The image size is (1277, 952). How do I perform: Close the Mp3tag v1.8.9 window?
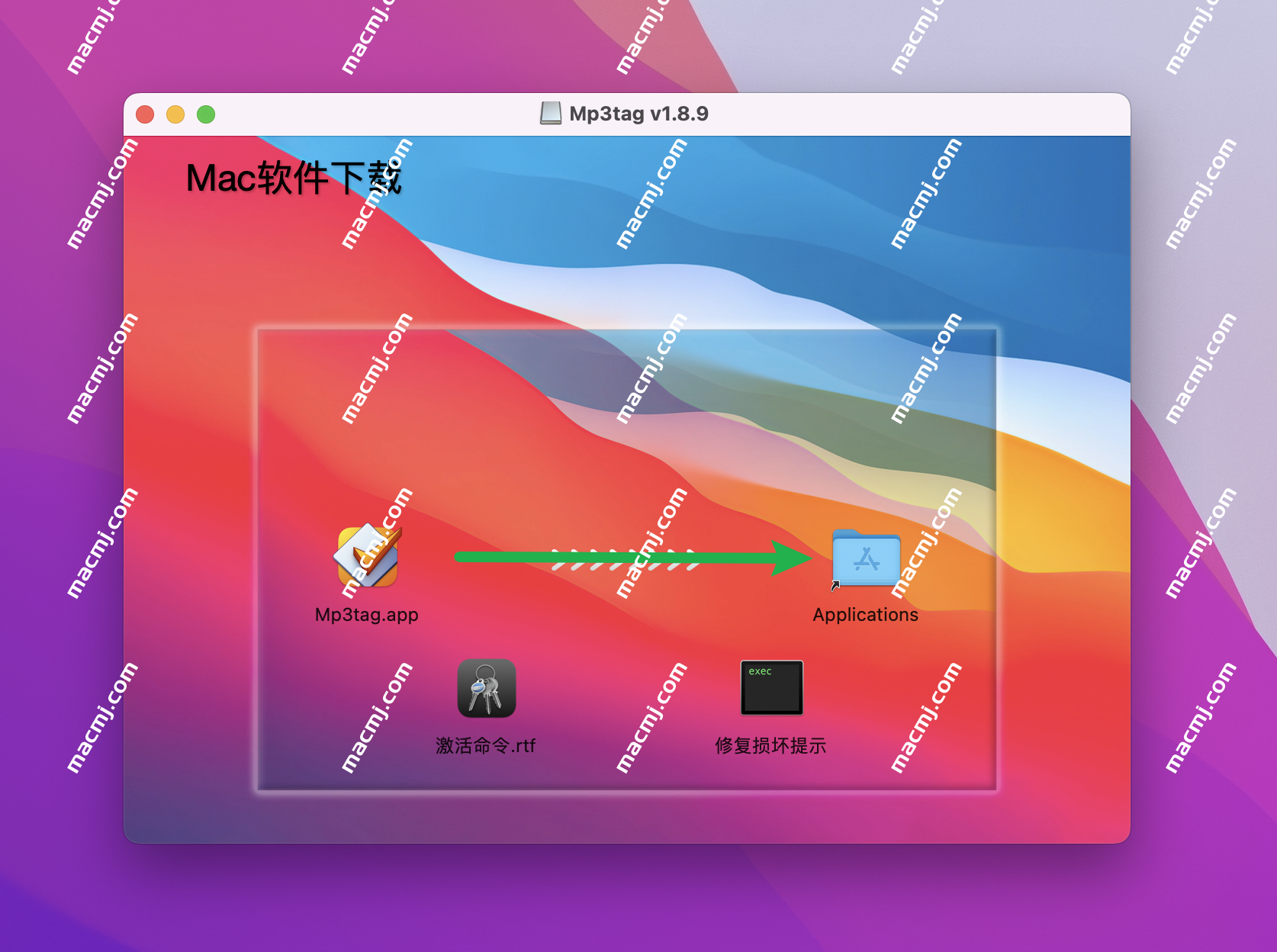(145, 114)
